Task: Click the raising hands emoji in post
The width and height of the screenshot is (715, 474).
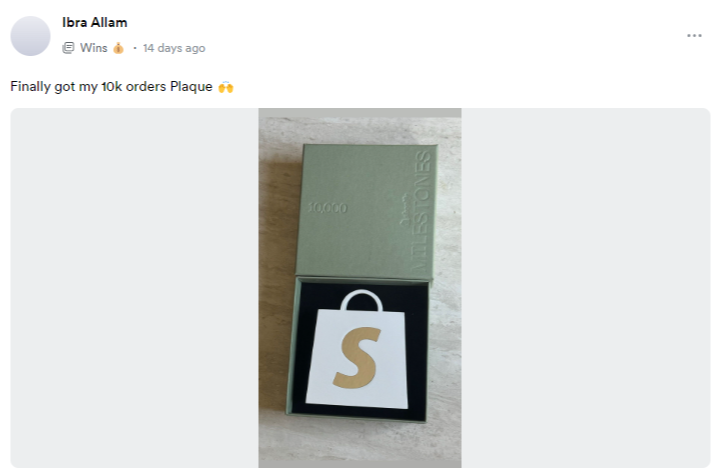Action: (226, 87)
